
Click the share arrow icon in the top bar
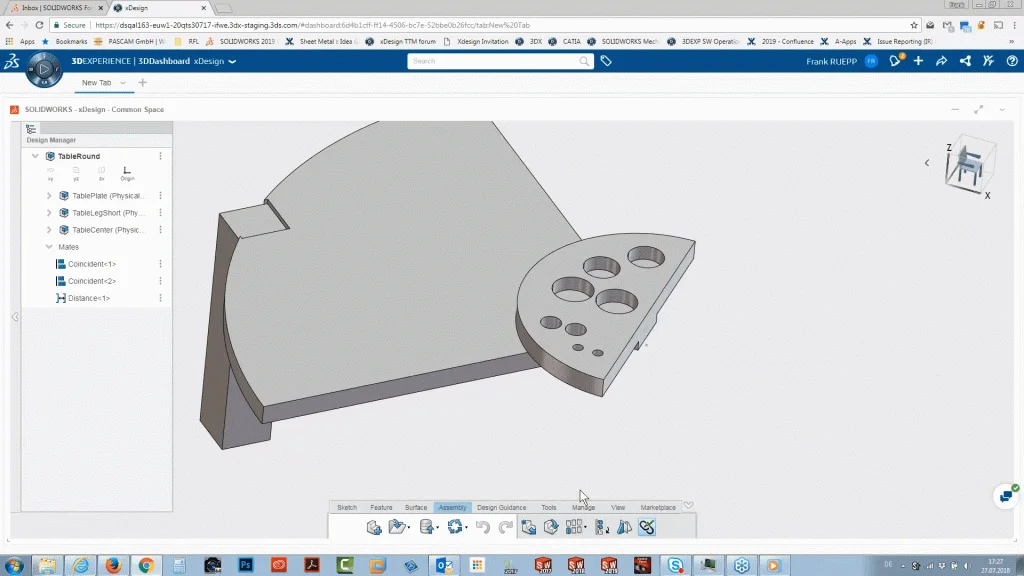coord(941,61)
